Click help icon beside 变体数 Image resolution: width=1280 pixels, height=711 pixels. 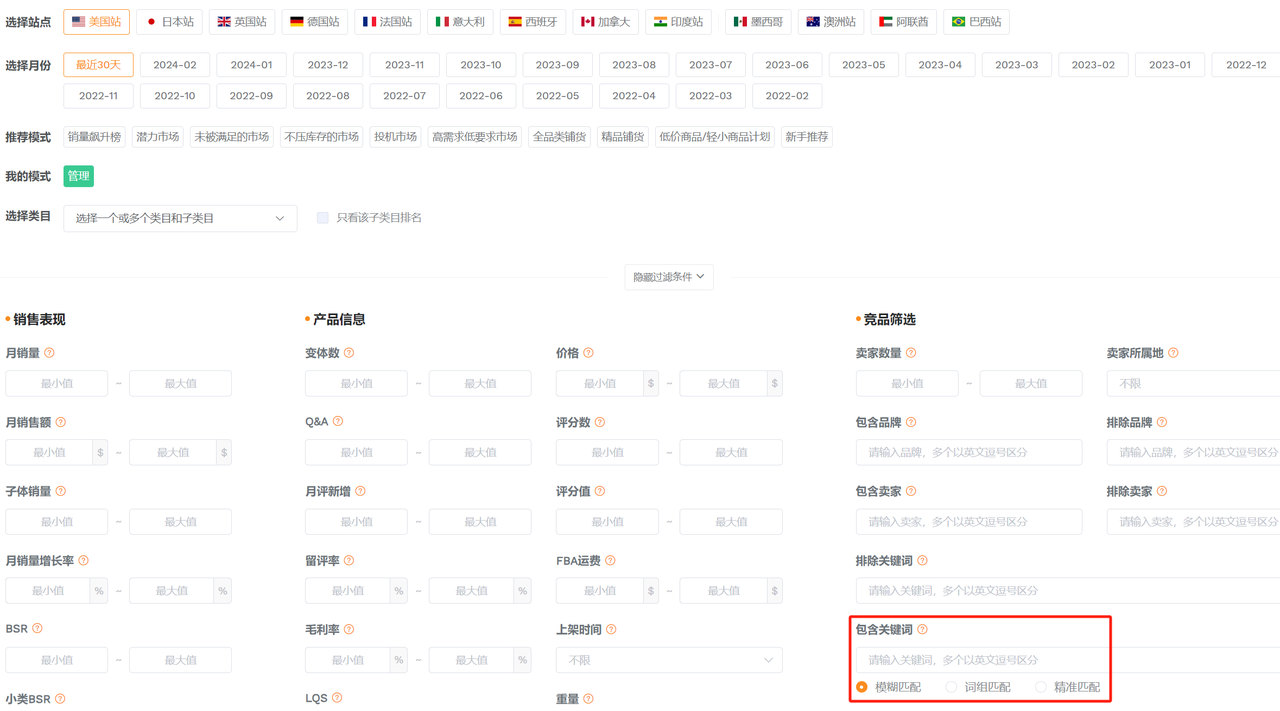(x=349, y=353)
